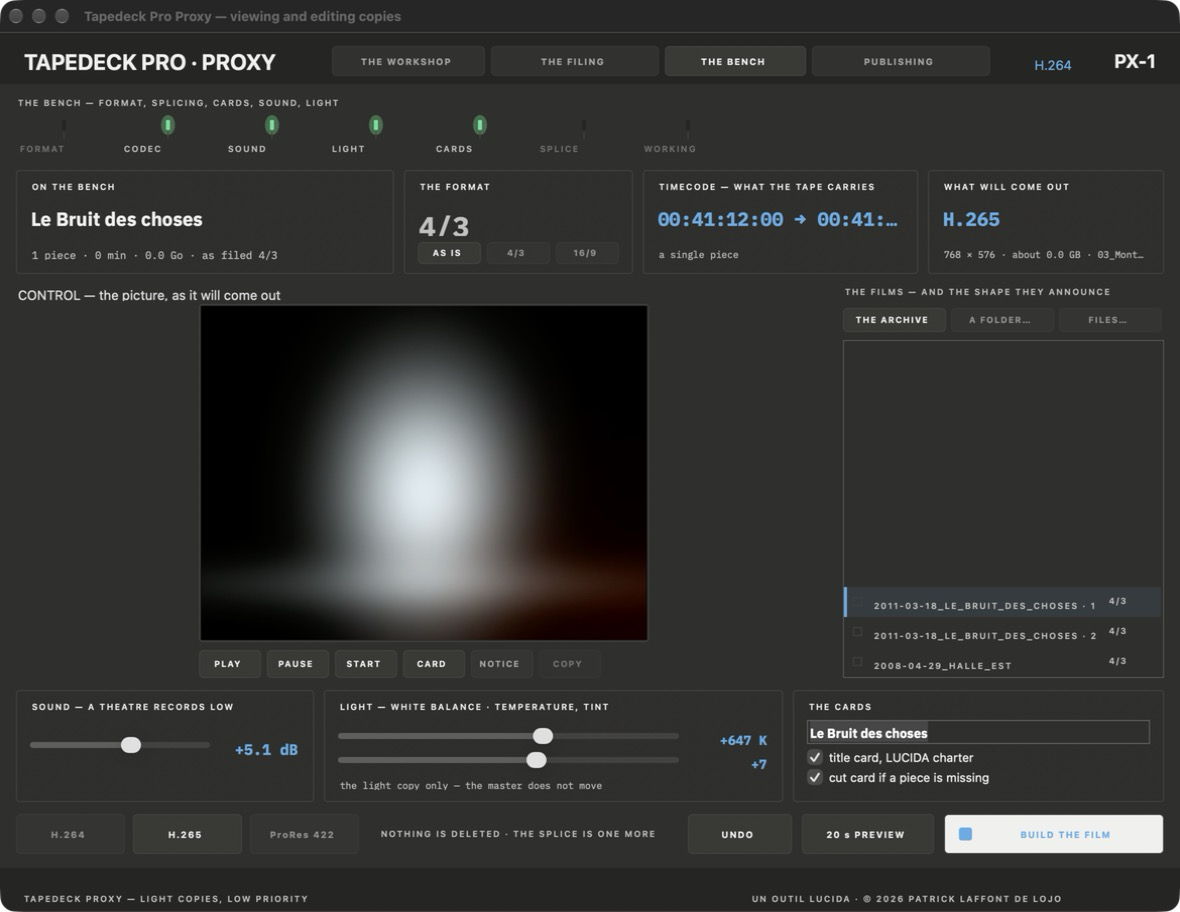This screenshot has width=1180, height=912.
Task: Click the blue square on Build the Film
Action: [966, 834]
